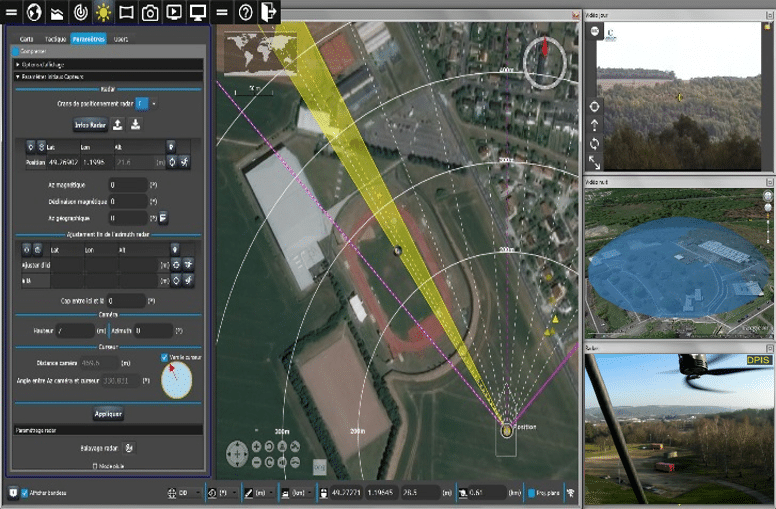Image resolution: width=776 pixels, height=509 pixels.
Task: Switch to the Carte tab
Action: coord(27,38)
